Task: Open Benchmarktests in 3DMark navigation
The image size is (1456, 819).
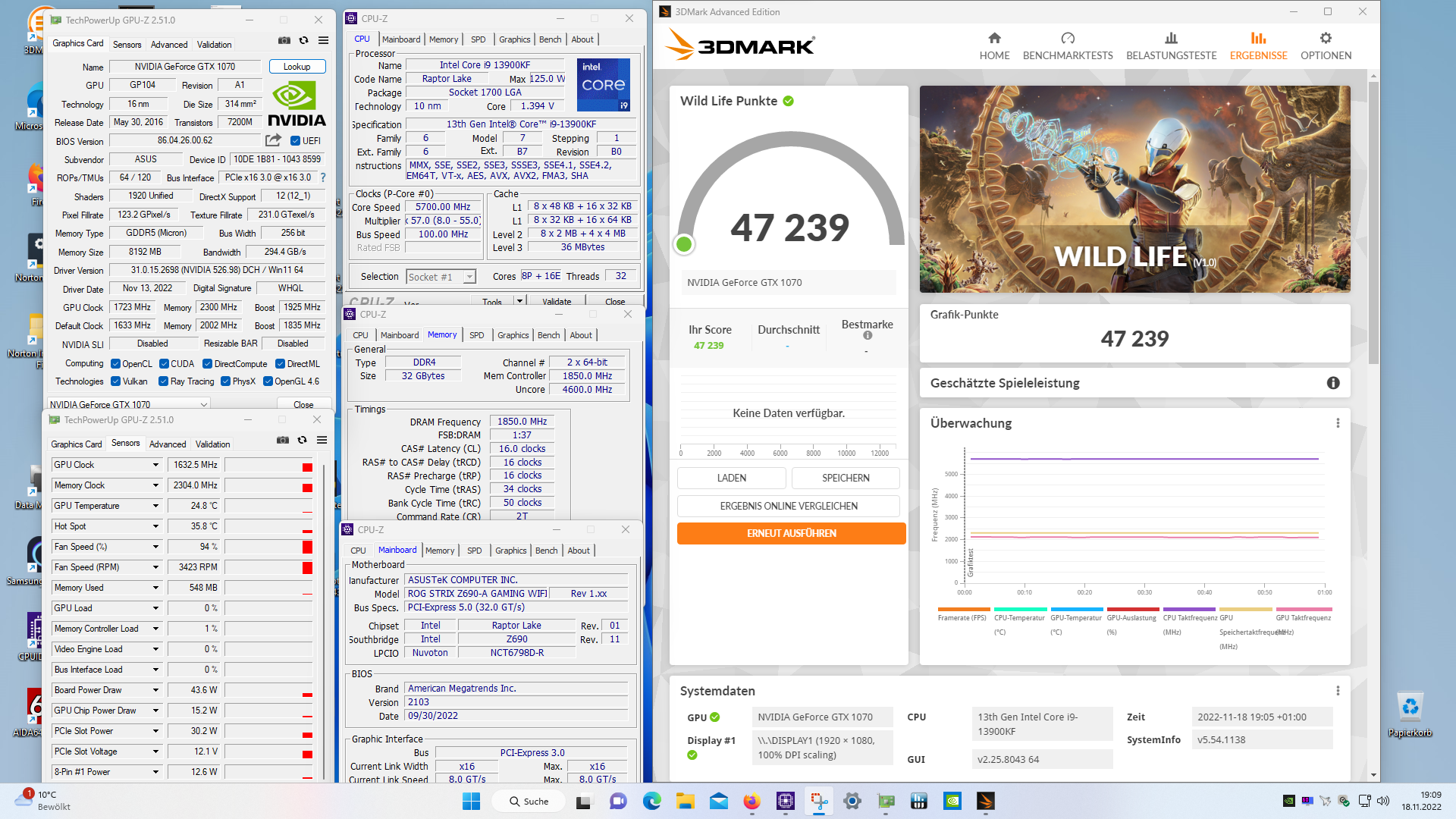Action: point(1068,46)
